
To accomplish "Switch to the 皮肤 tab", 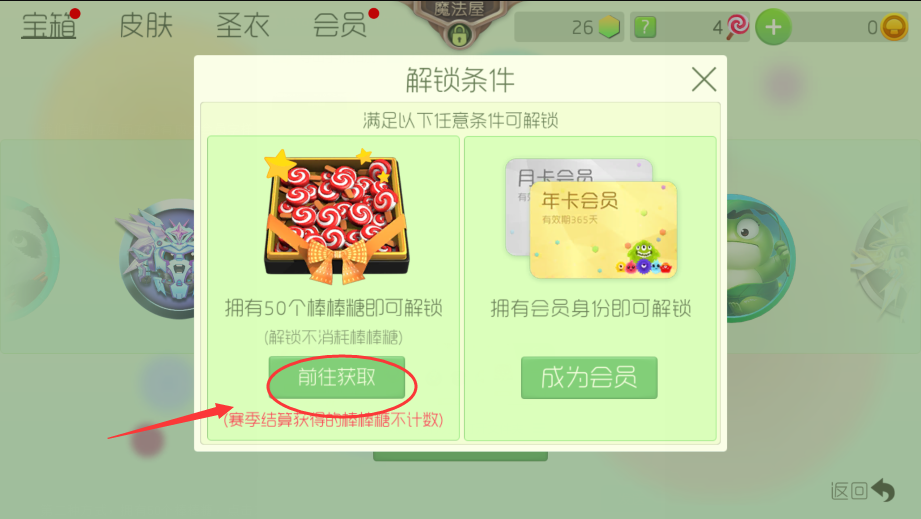I will coord(146,26).
